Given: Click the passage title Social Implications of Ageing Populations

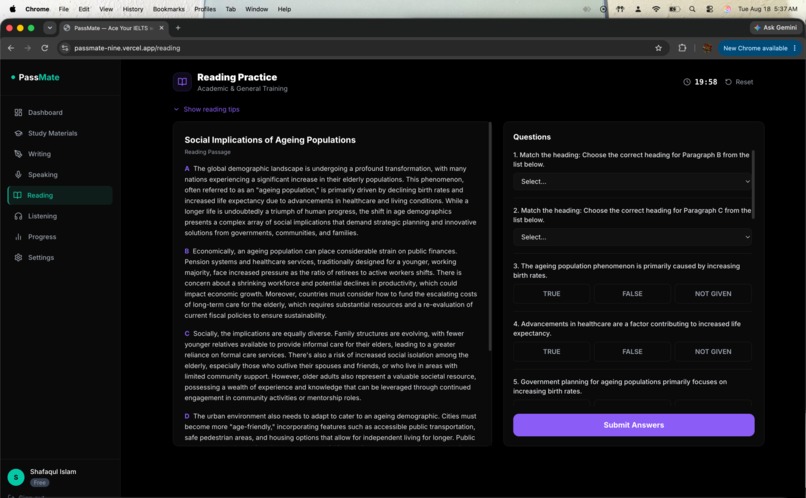Looking at the screenshot, I should click(270, 140).
